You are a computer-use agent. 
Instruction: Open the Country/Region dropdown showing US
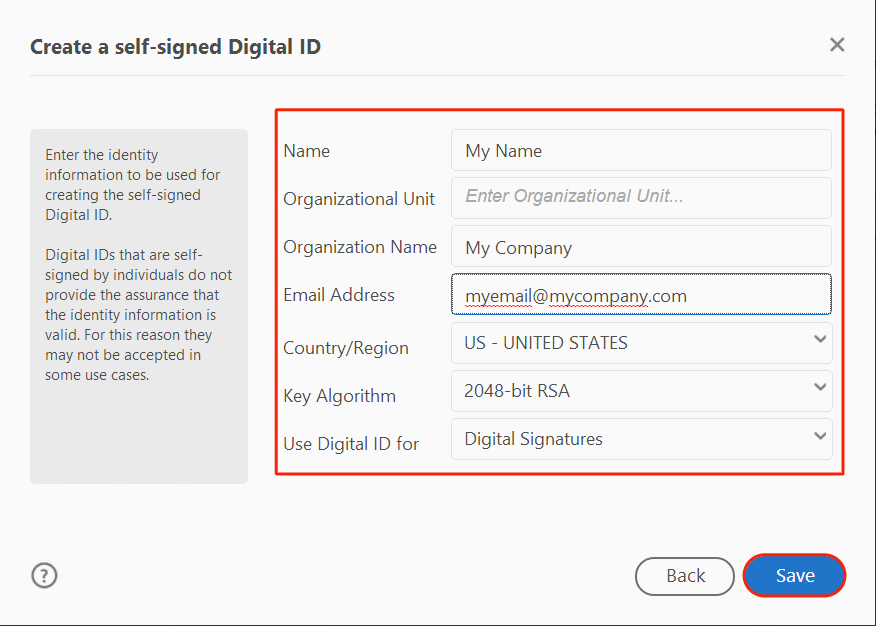click(x=641, y=343)
